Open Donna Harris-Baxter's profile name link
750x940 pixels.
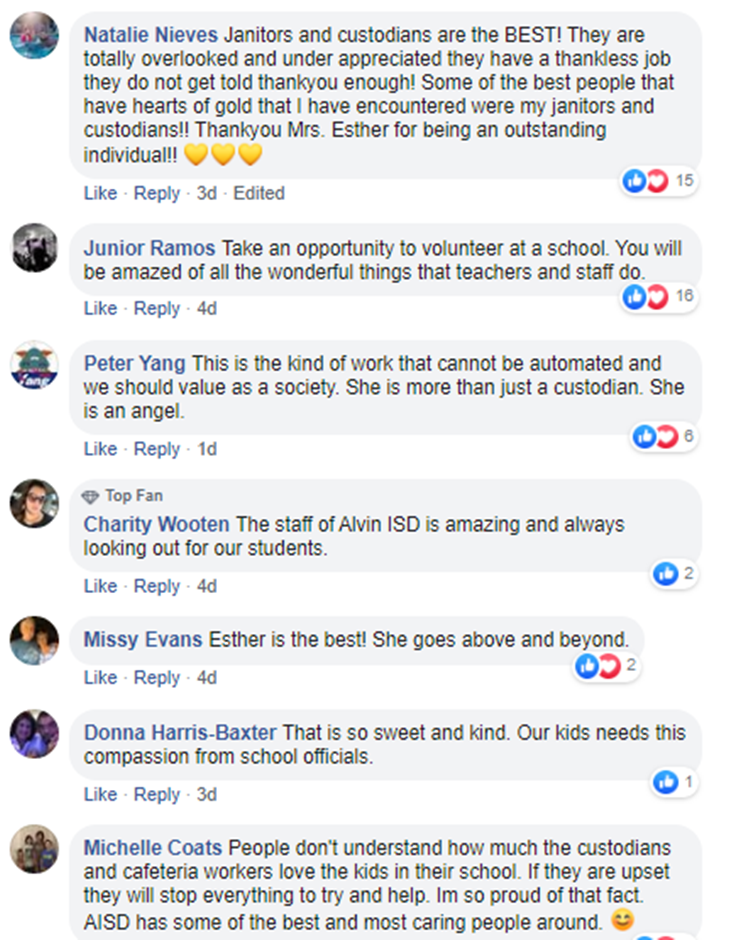click(x=180, y=733)
